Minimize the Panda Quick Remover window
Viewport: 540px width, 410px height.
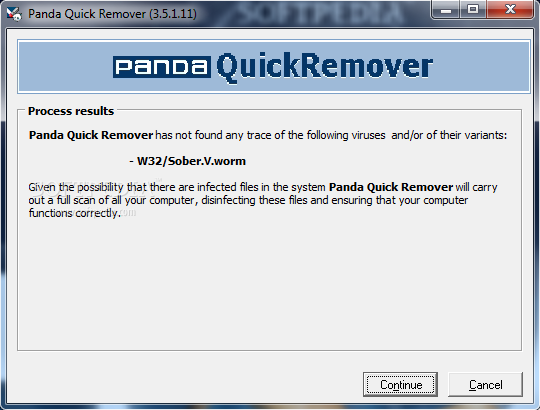pyautogui.click(x=446, y=9)
